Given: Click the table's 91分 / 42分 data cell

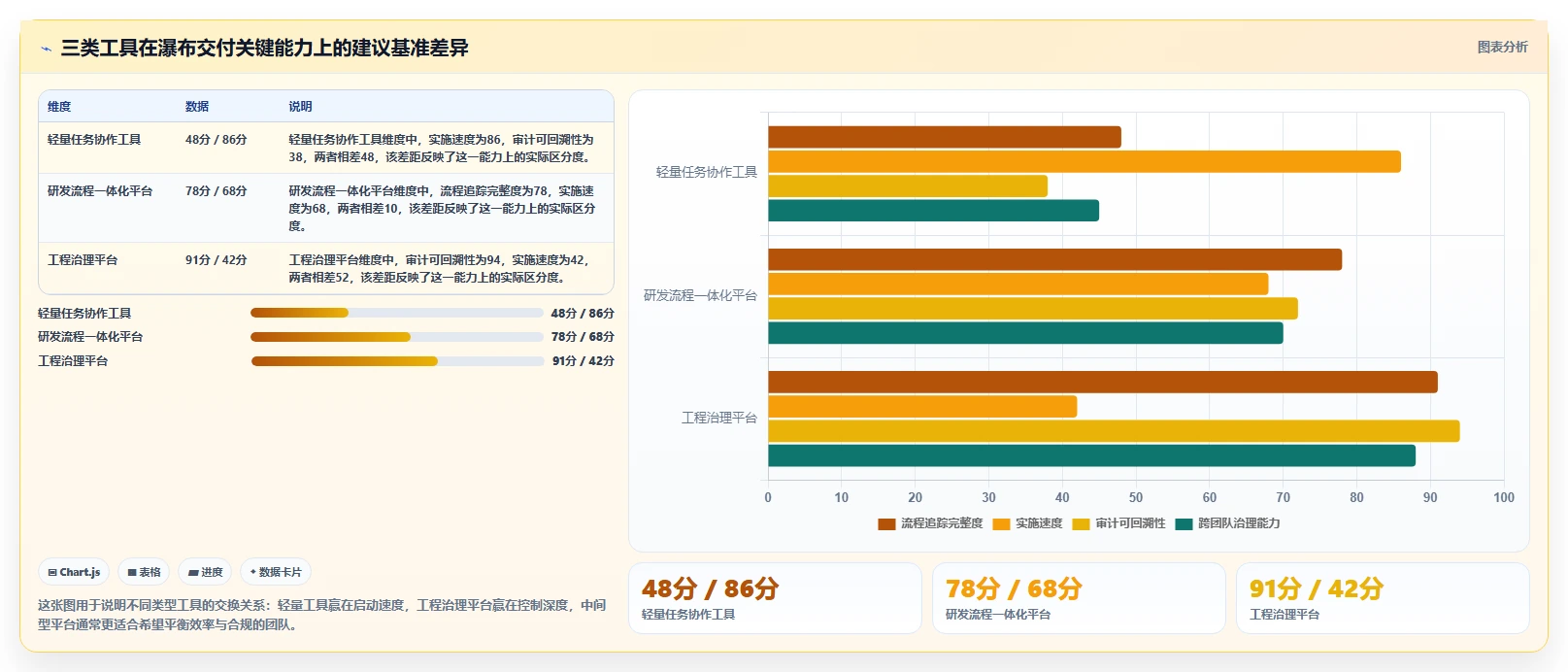Looking at the screenshot, I should point(217,260).
